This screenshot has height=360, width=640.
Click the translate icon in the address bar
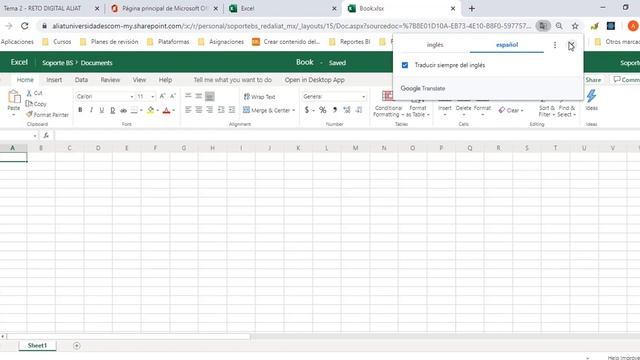click(543, 26)
